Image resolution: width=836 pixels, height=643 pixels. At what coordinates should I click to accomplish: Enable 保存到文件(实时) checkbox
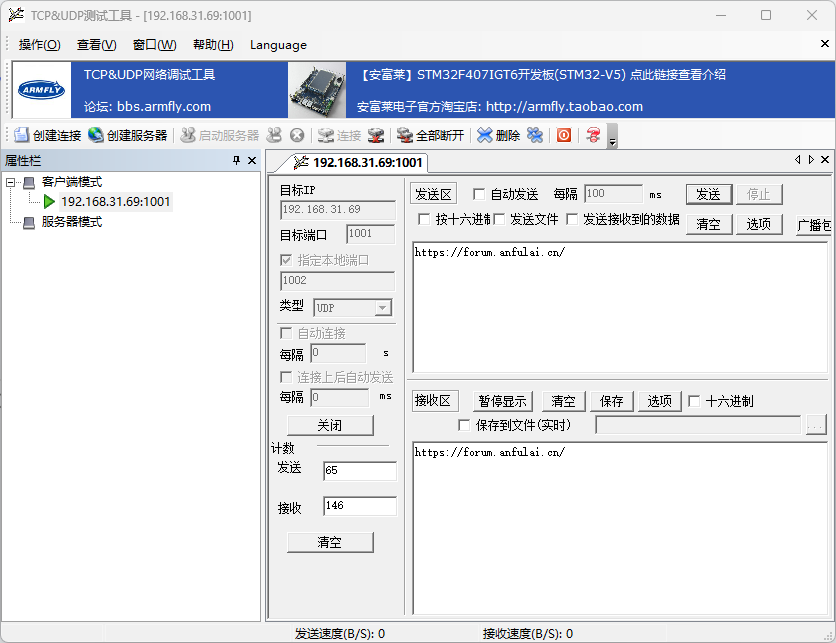tap(464, 425)
